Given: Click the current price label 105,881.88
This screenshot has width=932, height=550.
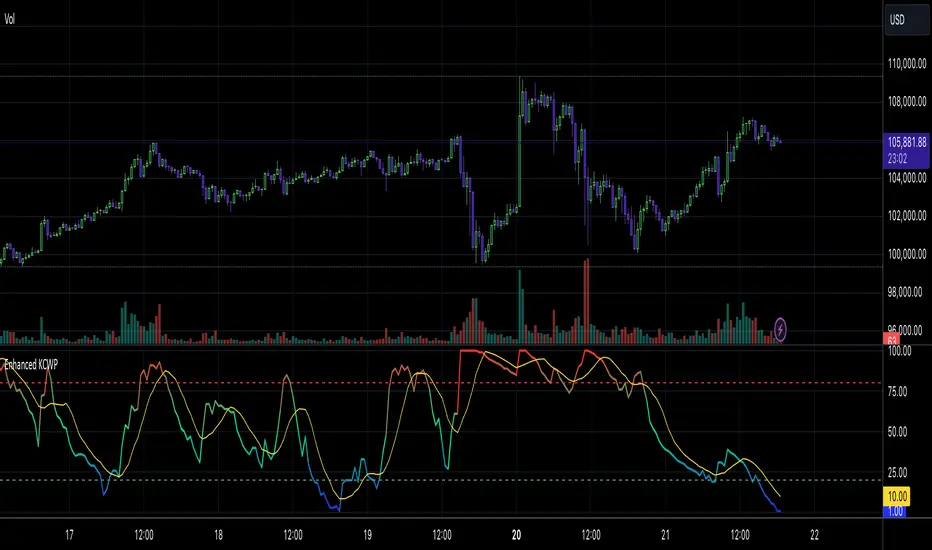Looking at the screenshot, I should pyautogui.click(x=906, y=143).
